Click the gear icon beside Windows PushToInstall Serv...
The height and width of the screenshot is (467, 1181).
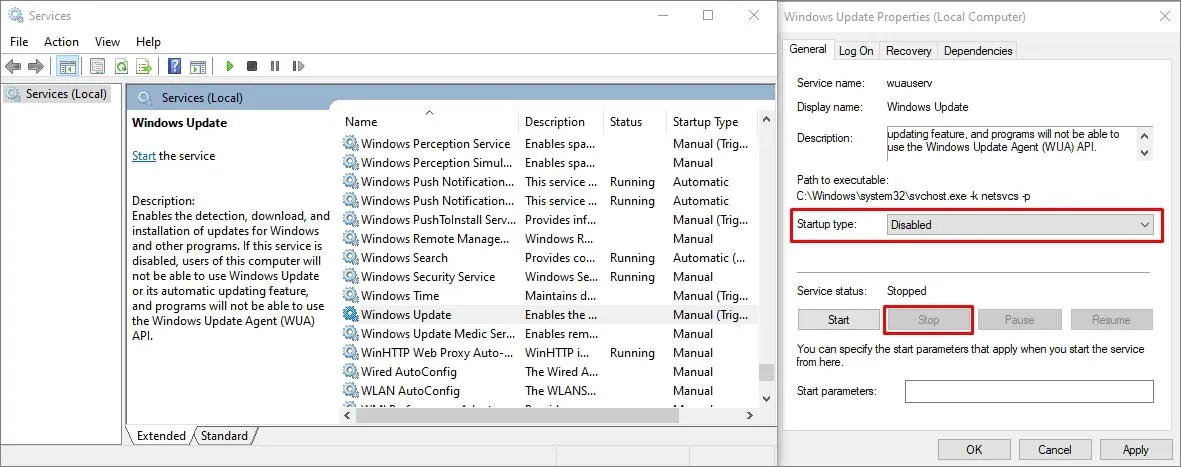(350, 219)
